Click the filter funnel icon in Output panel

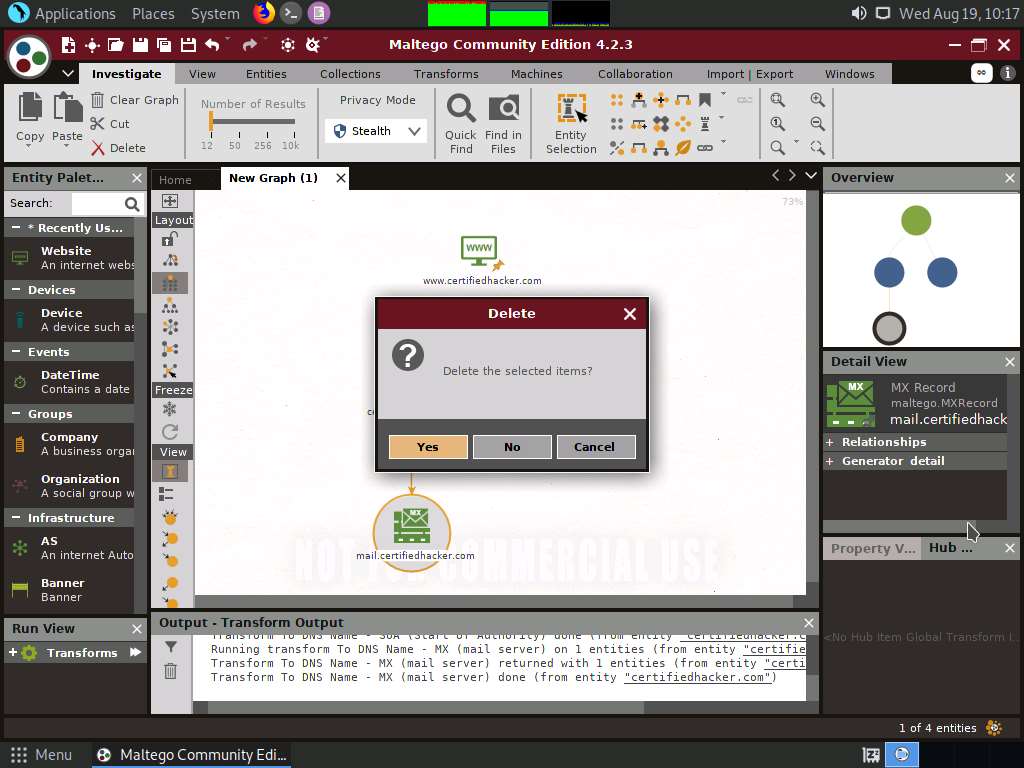170,647
